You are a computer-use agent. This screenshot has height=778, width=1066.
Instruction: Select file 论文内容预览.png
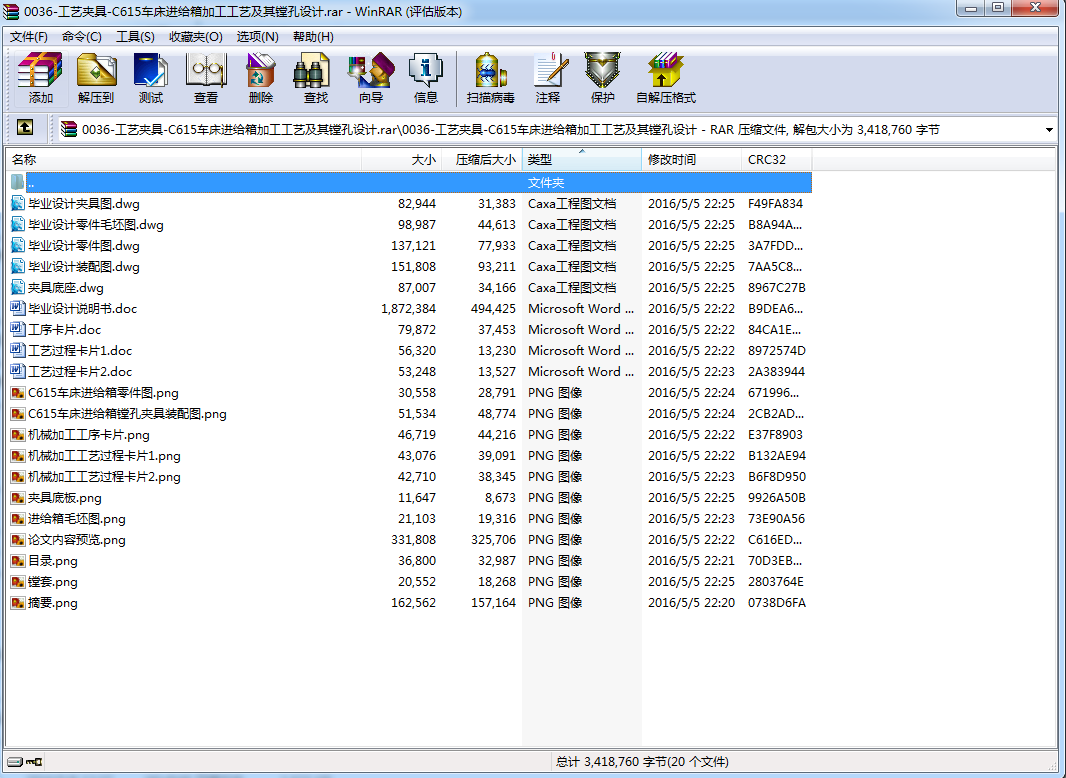[x=77, y=539]
